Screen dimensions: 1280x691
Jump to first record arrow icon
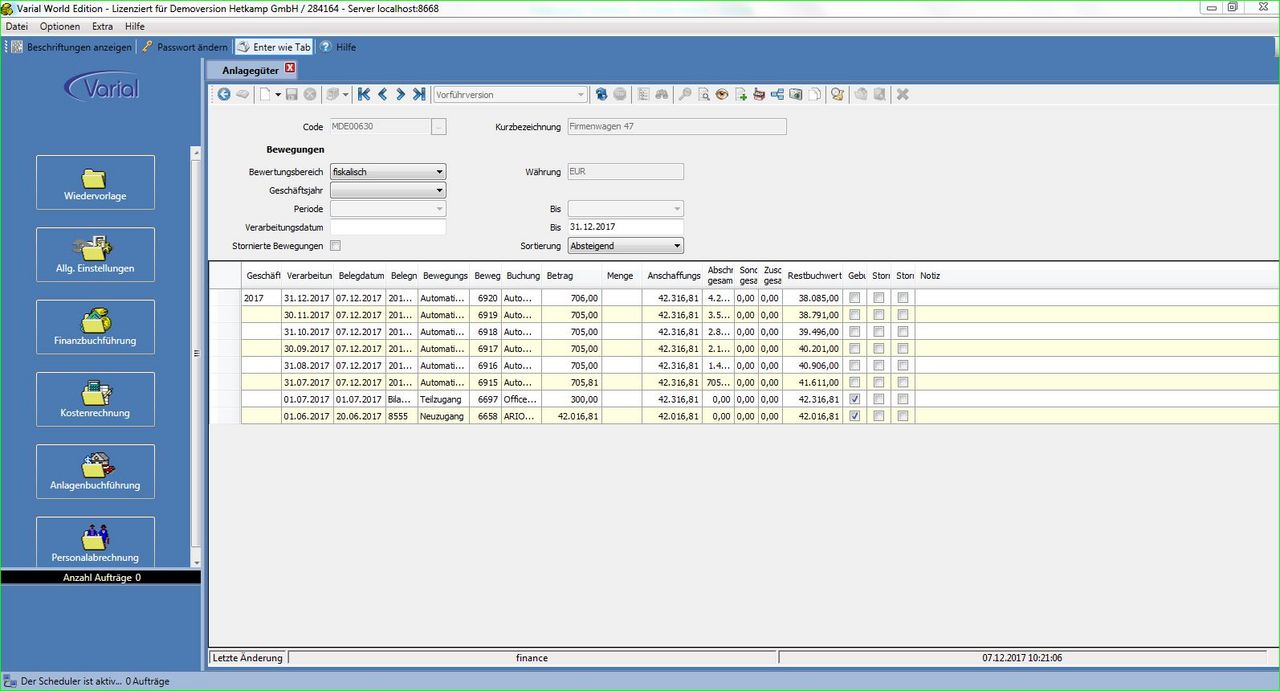[364, 94]
